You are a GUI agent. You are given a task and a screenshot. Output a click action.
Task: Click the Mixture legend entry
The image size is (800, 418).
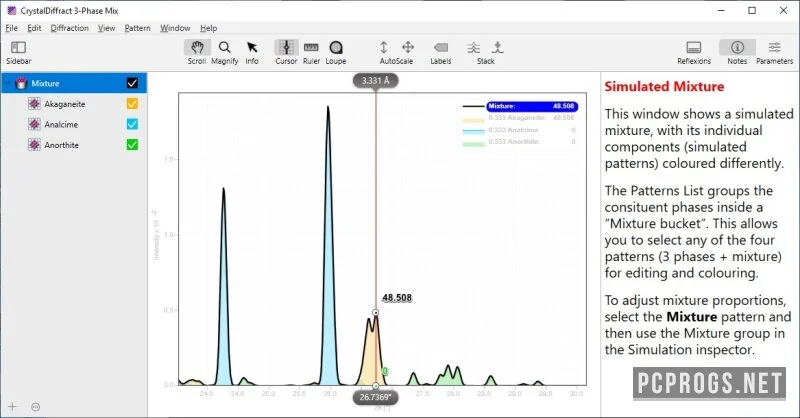(520, 106)
